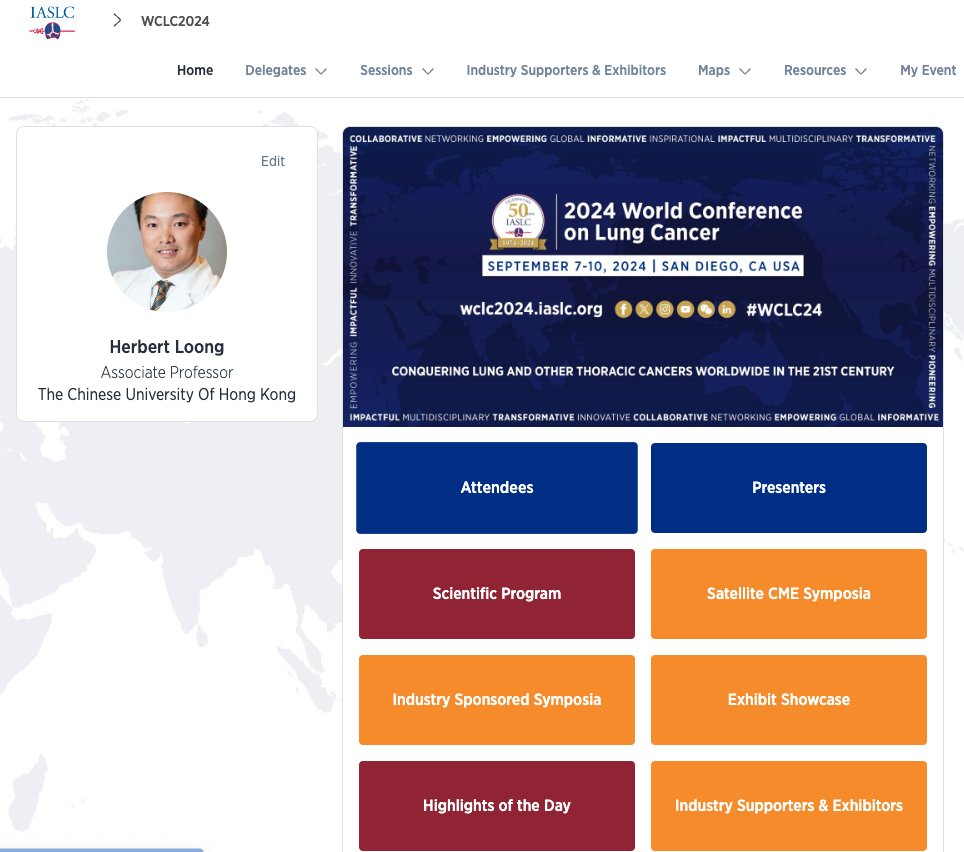Open the Sessions menu
This screenshot has height=852, width=964.
point(386,70)
